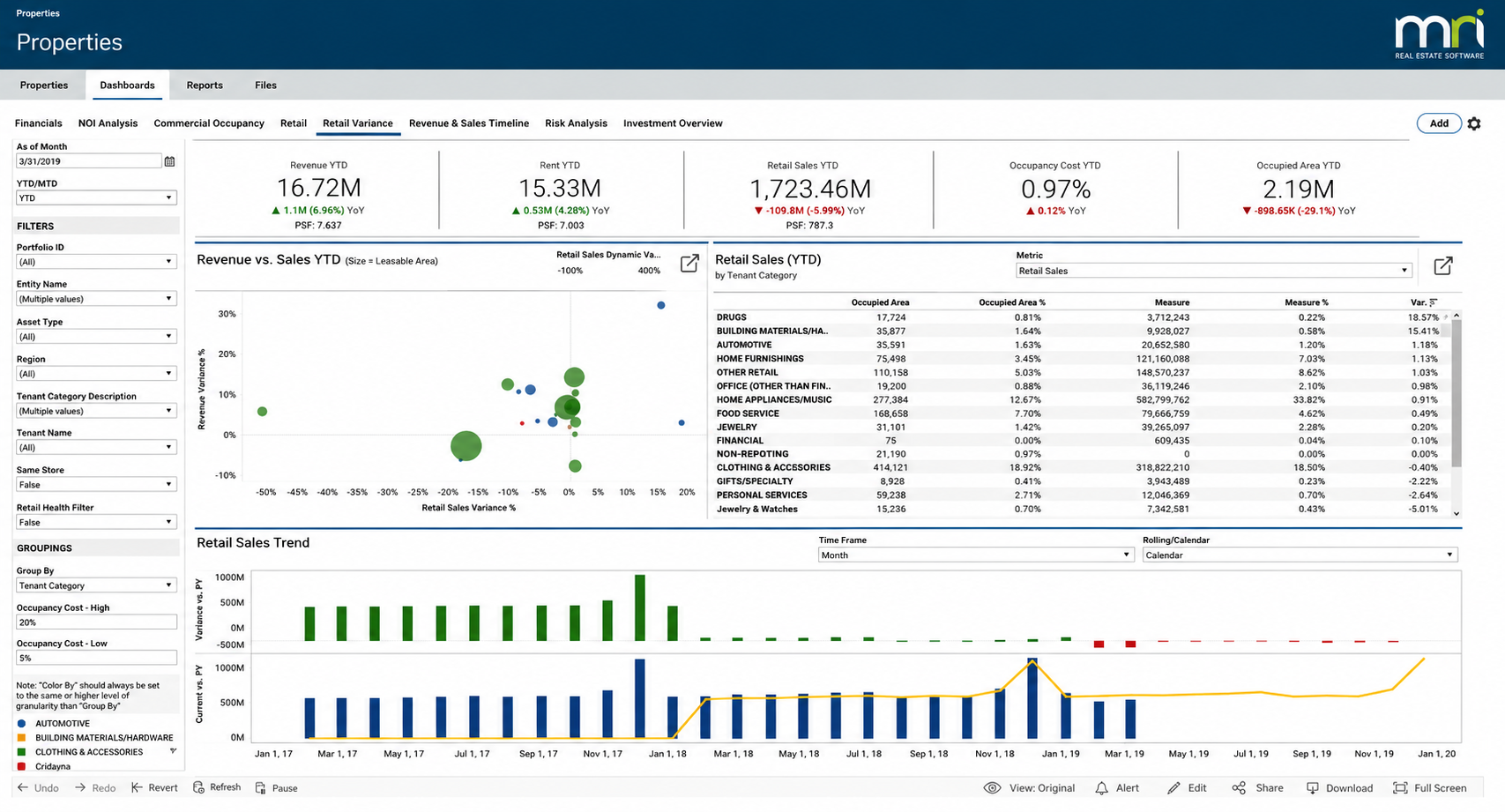
Task: Open the Same Store dropdown
Action: [96, 485]
